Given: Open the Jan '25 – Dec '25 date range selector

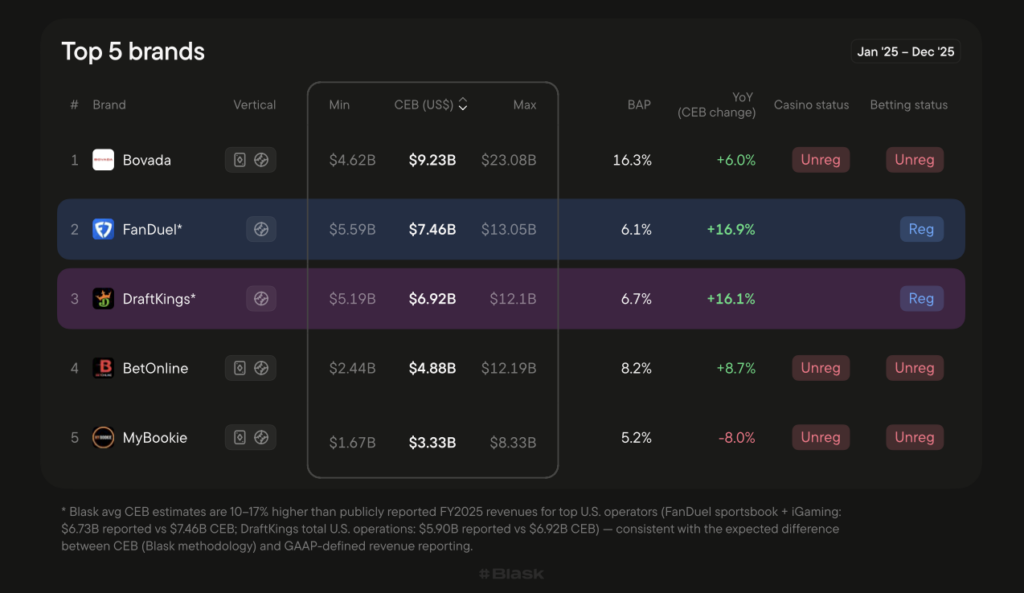Looking at the screenshot, I should [x=907, y=52].
